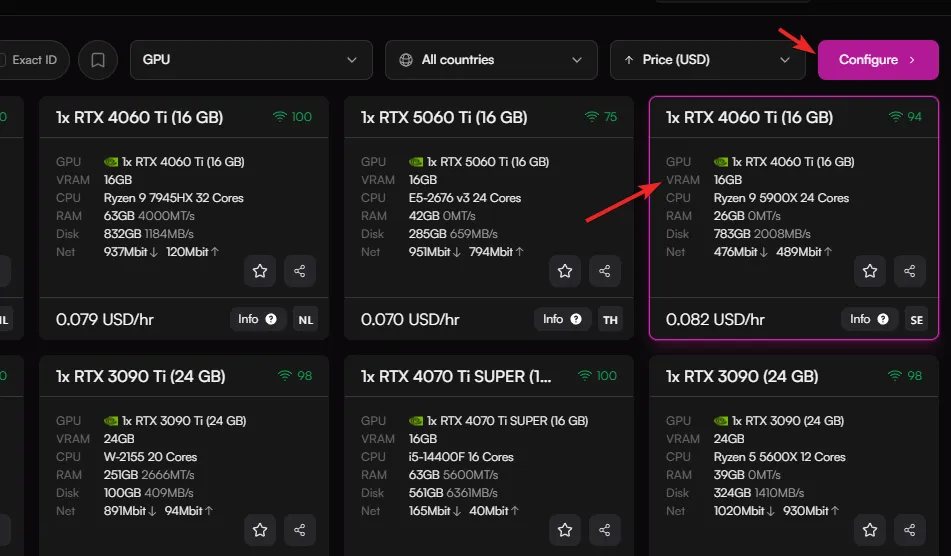This screenshot has width=951, height=556.
Task: Click E5-2676 v3 24 Cores text
Action: pos(465,198)
